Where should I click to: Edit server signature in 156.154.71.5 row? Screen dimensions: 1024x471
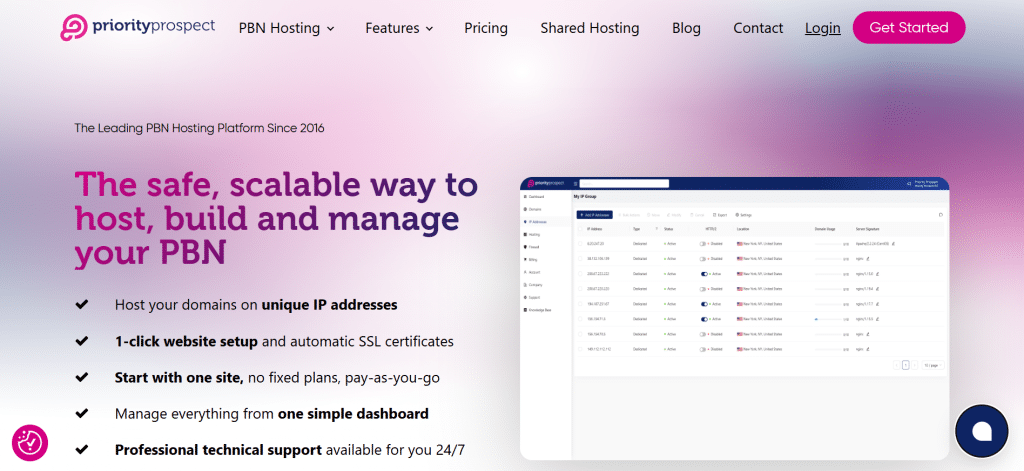[x=878, y=319]
